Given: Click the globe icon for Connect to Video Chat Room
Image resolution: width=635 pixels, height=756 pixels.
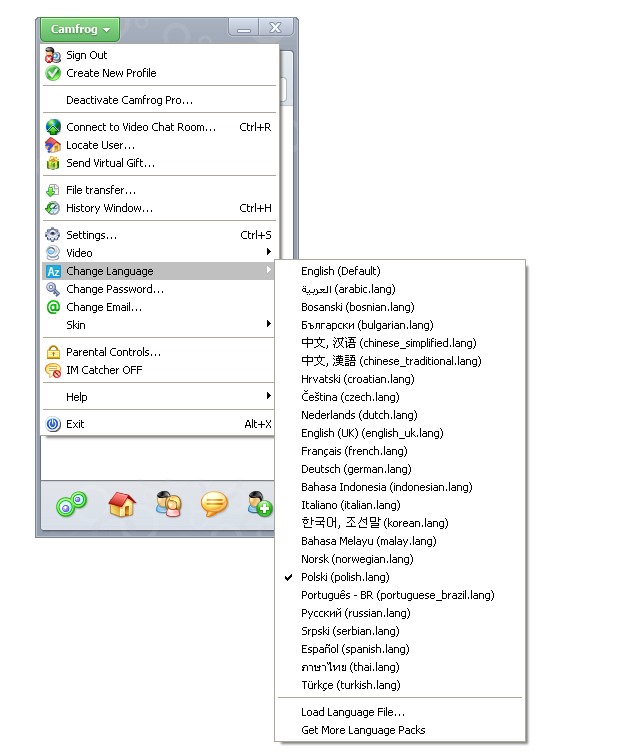Looking at the screenshot, I should pyautogui.click(x=53, y=127).
